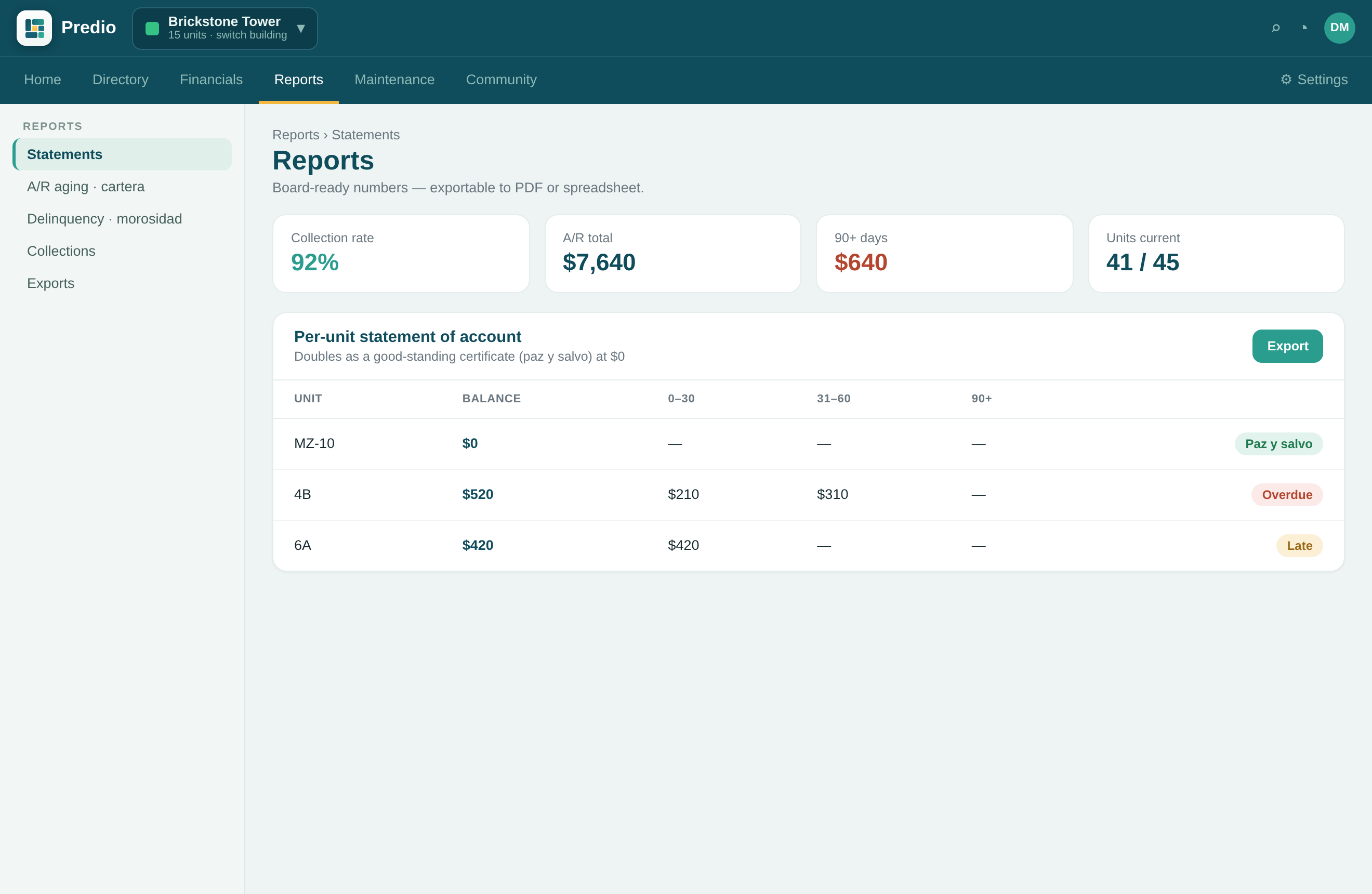Open the Maintenance tab
1372x894 pixels.
click(394, 80)
